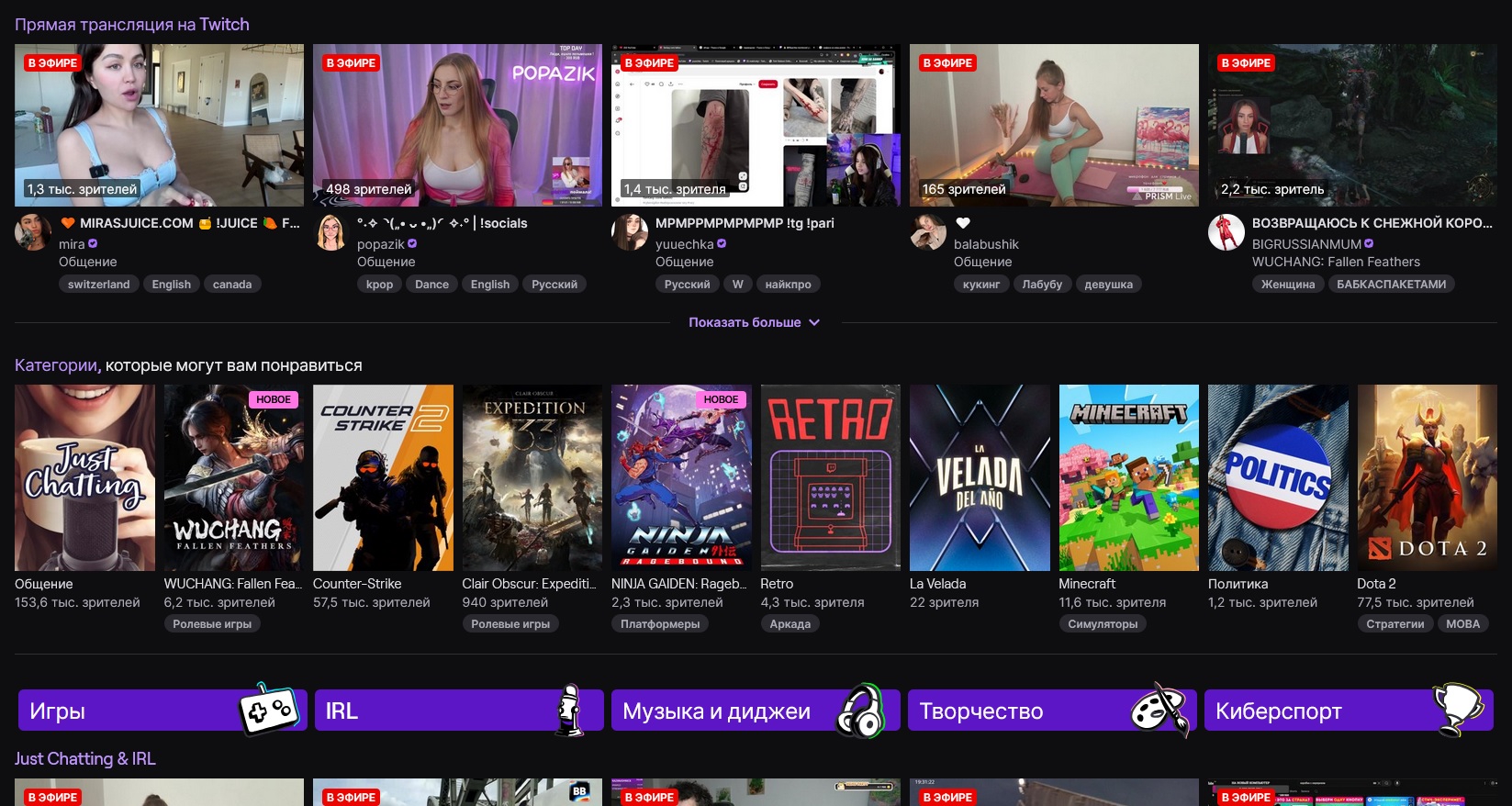Open the Counter-Strike 2 category cover
The height and width of the screenshot is (806, 1512).
pos(383,477)
